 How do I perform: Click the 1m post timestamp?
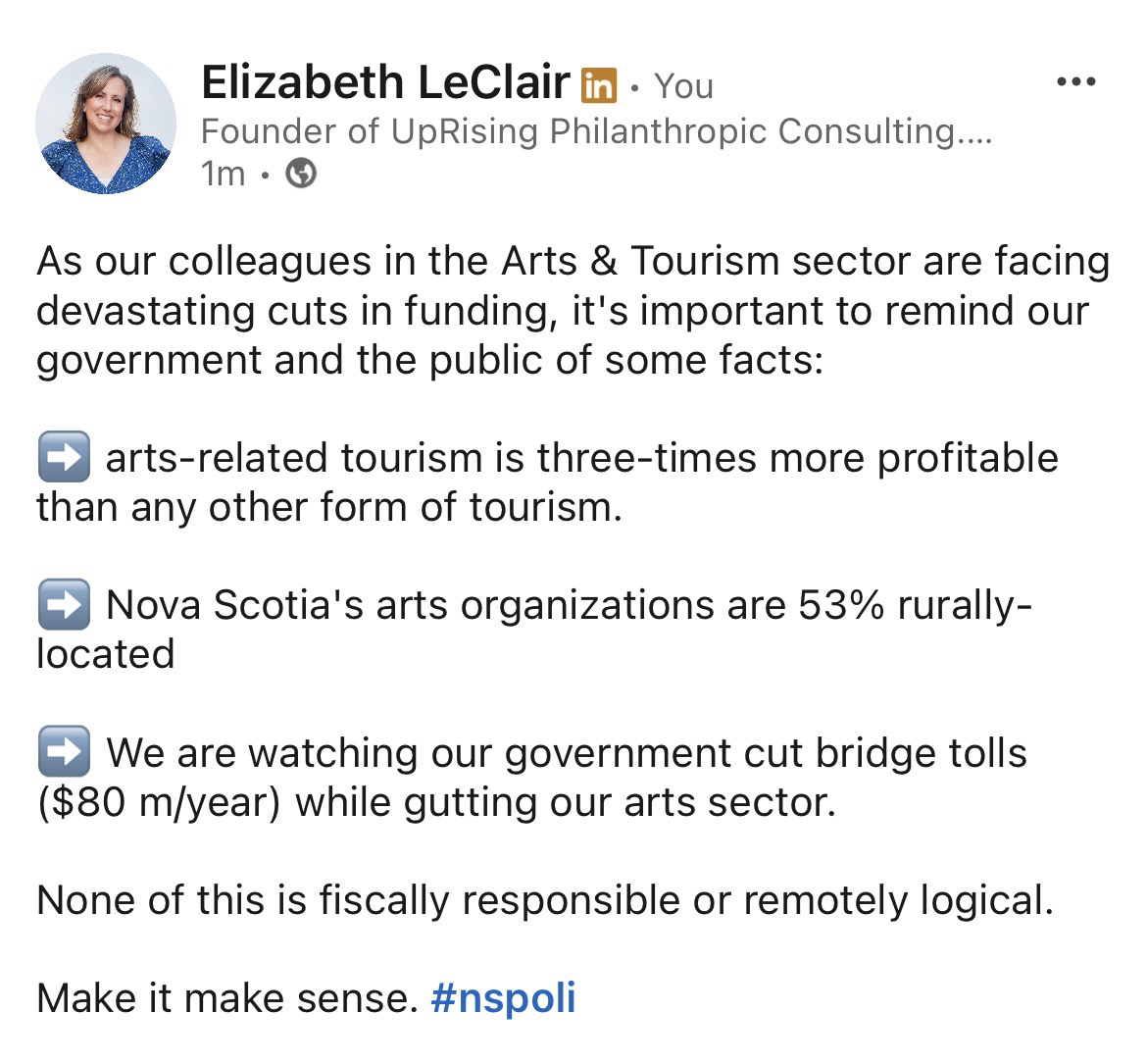(223, 175)
